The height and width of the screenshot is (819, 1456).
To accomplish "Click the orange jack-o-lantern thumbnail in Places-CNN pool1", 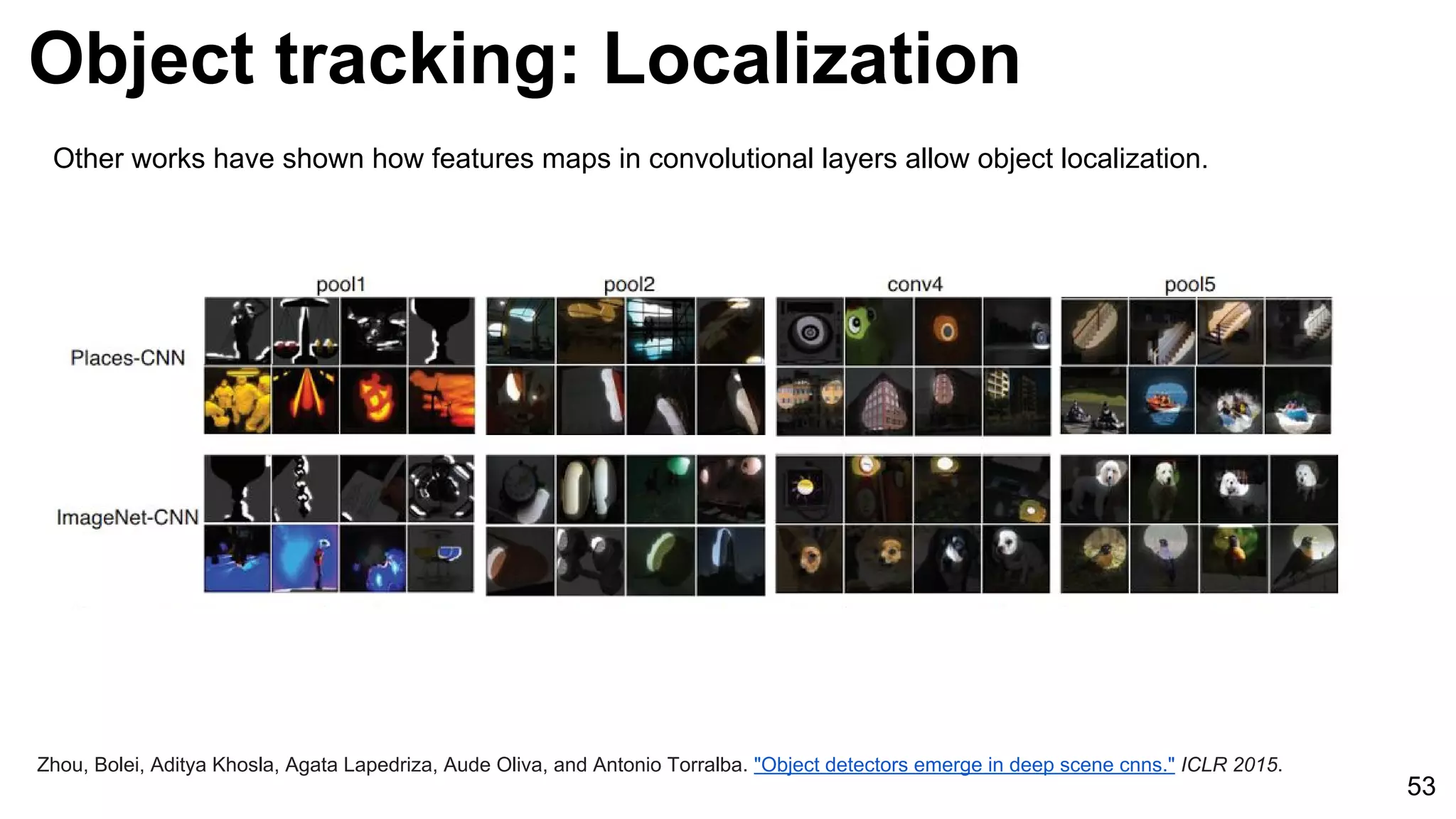I will click(373, 400).
